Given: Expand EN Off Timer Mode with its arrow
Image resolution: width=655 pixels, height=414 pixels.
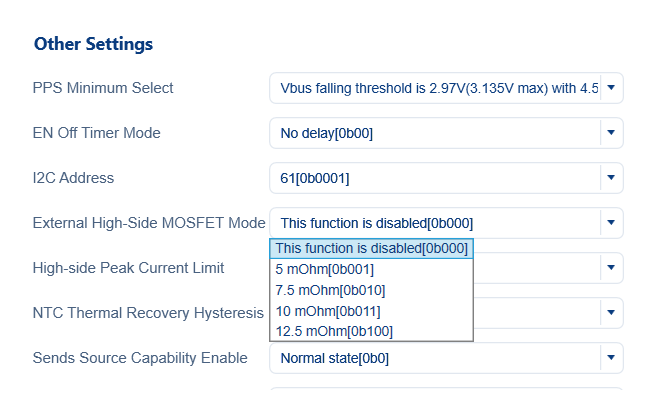Looking at the screenshot, I should [x=611, y=133].
